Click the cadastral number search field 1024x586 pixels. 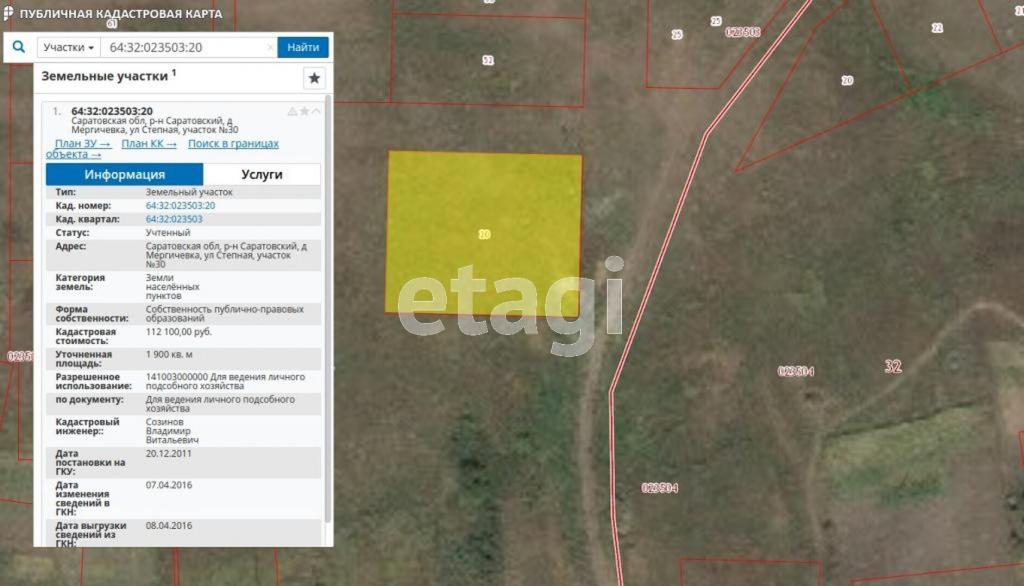(x=188, y=47)
